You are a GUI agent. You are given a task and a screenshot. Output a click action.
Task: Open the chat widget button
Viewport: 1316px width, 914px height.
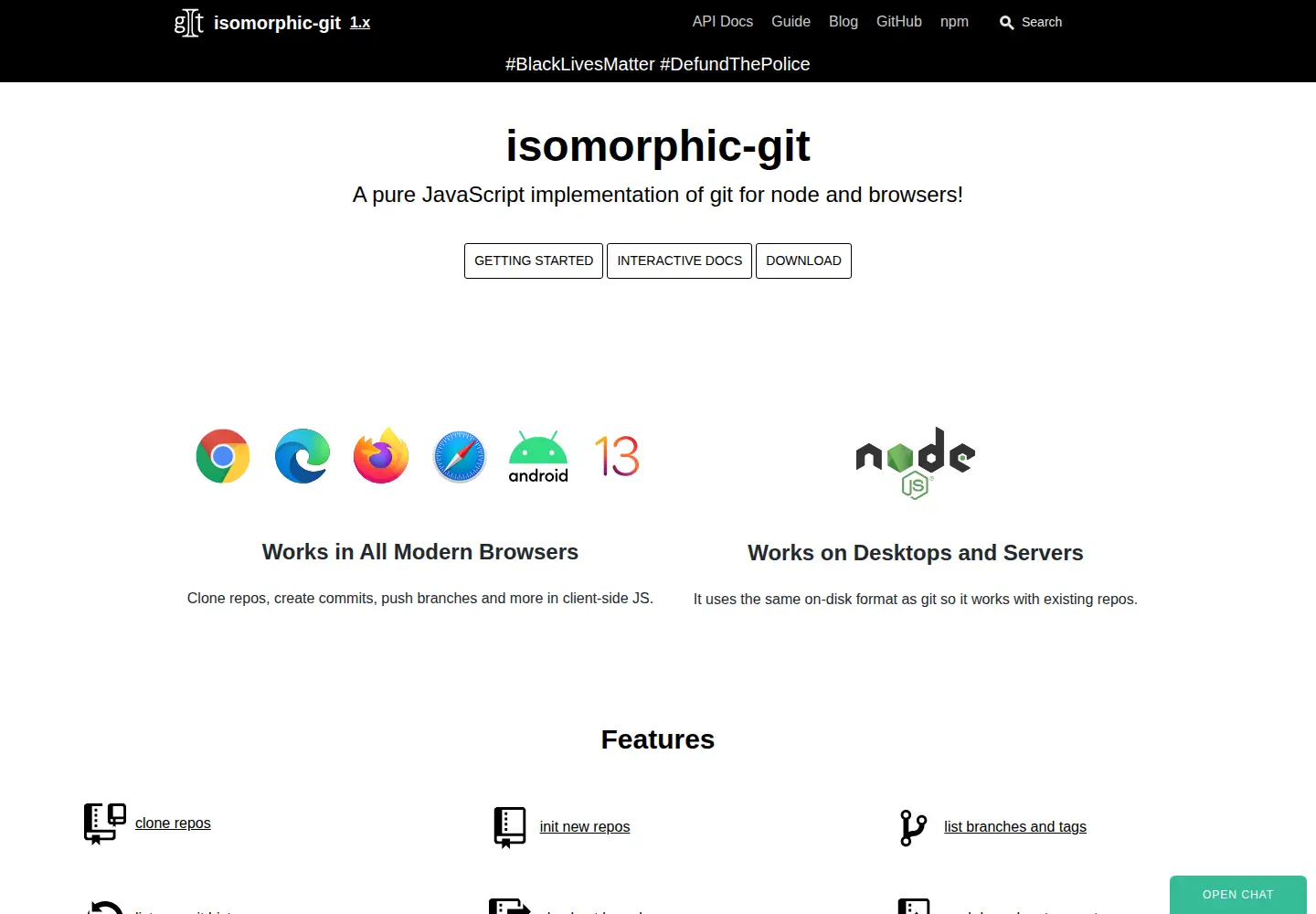click(x=1238, y=895)
